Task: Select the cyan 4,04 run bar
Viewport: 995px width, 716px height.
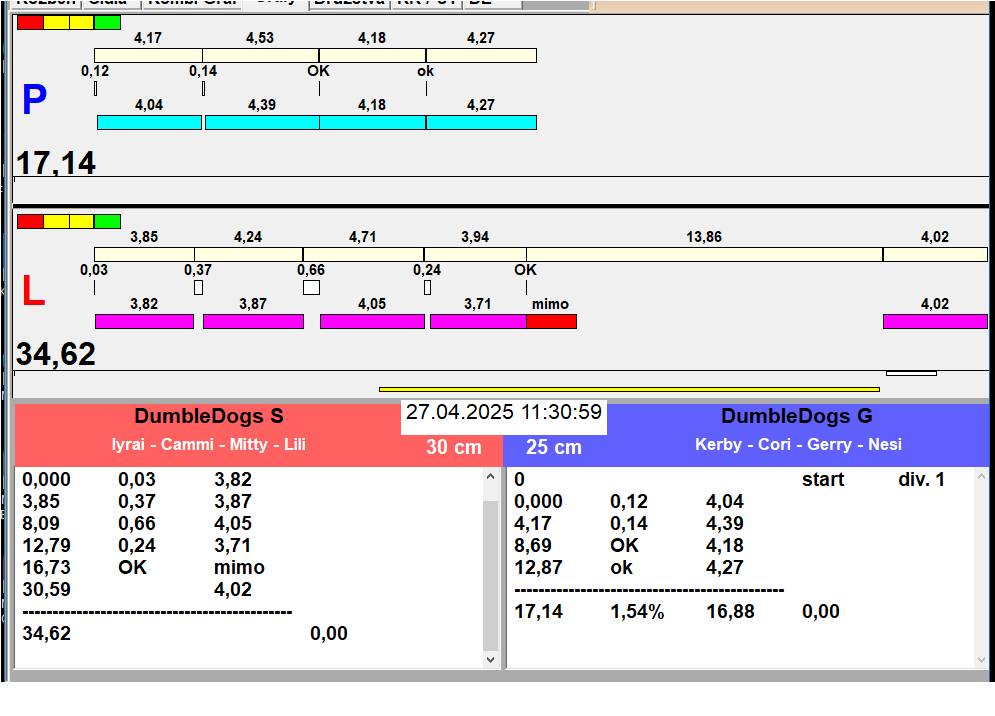Action: pos(149,122)
